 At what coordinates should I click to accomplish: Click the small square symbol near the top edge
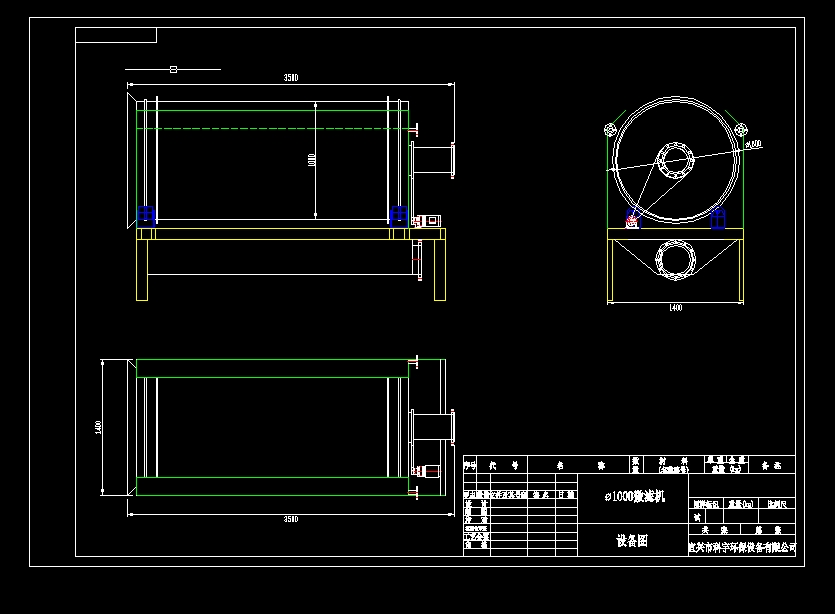pos(175,68)
